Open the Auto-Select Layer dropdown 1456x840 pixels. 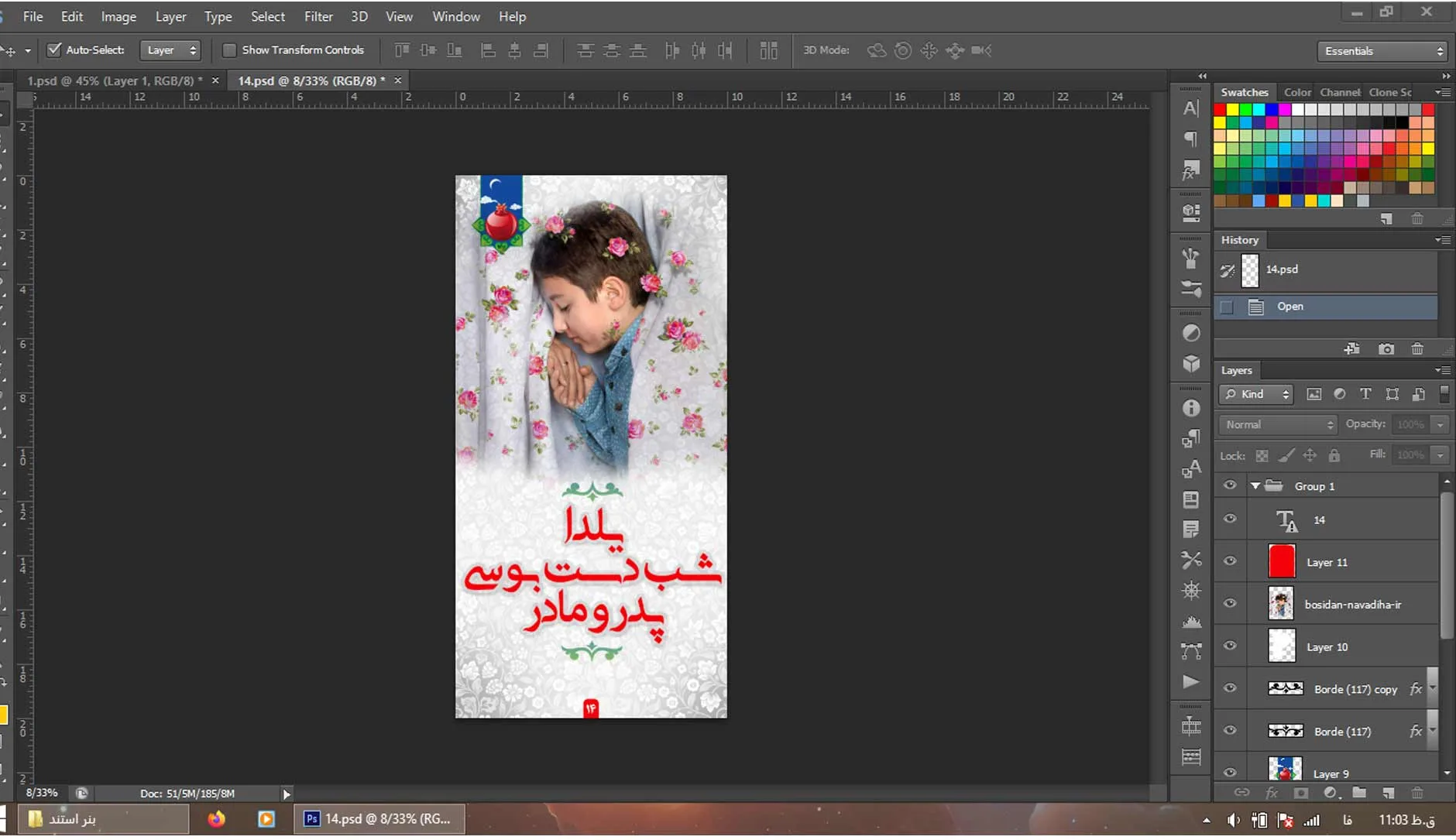tap(170, 50)
